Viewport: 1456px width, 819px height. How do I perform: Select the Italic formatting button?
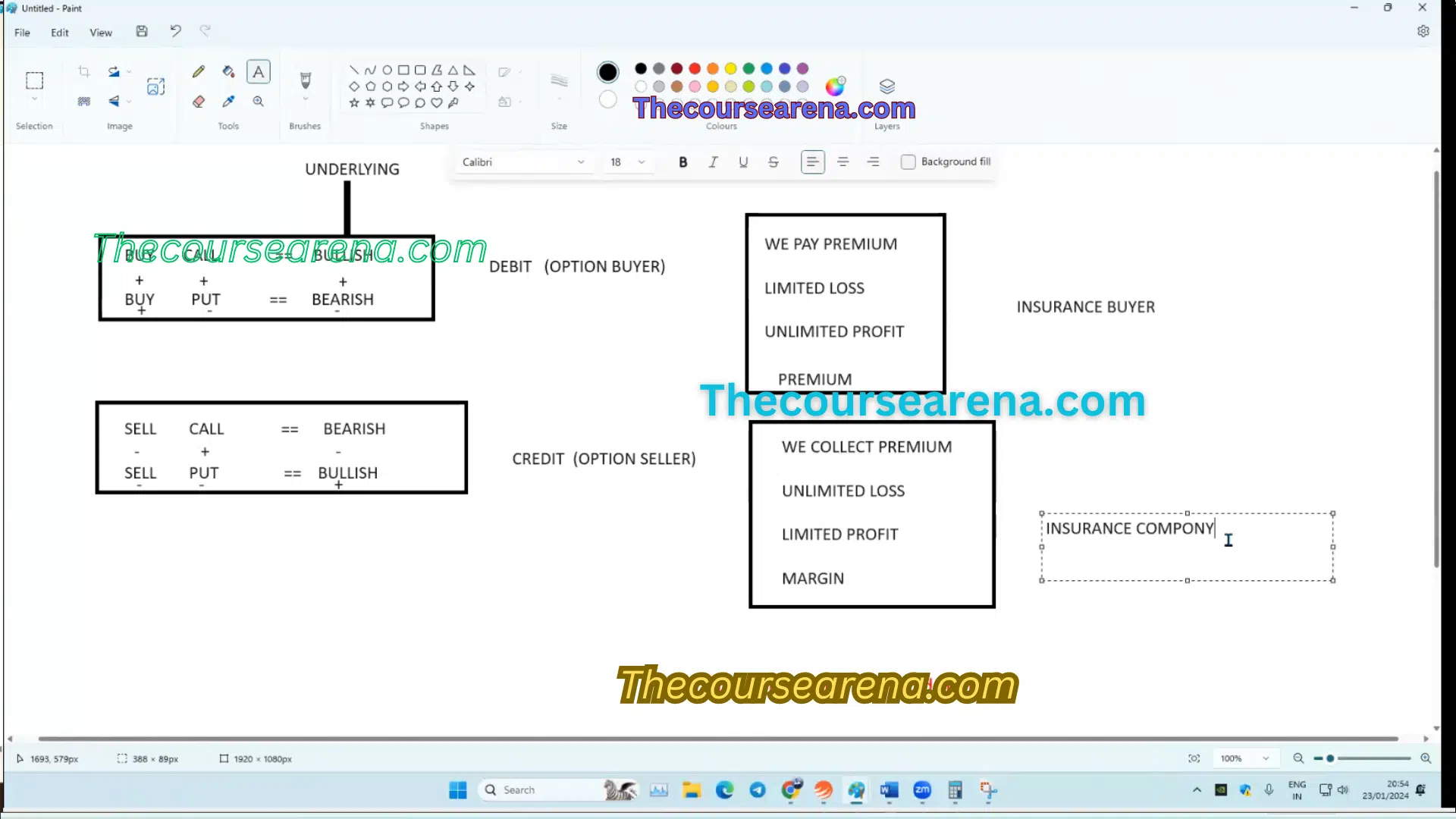click(714, 162)
